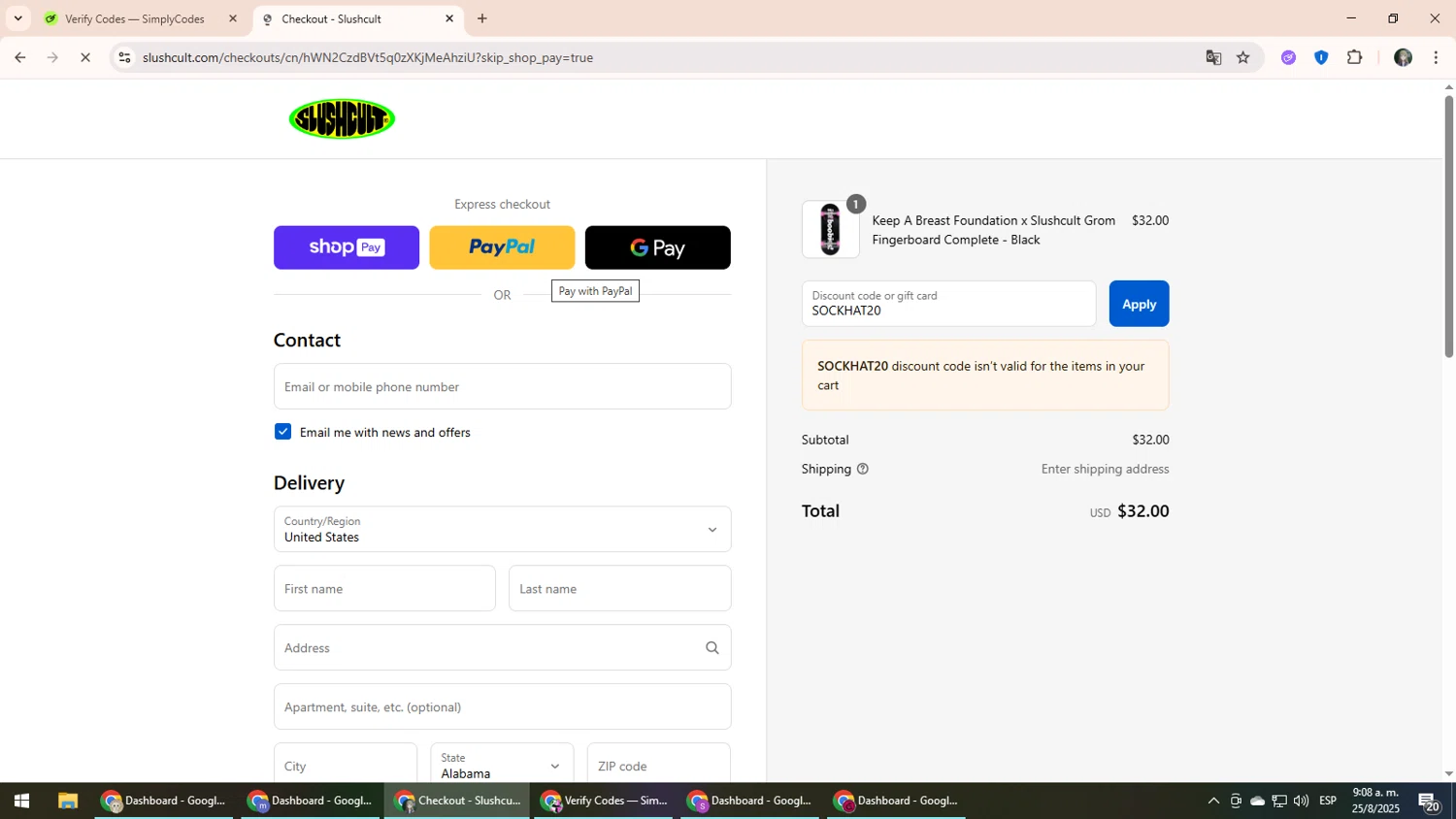This screenshot has height=819, width=1456.
Task: Open network status tray icon
Action: (1279, 801)
